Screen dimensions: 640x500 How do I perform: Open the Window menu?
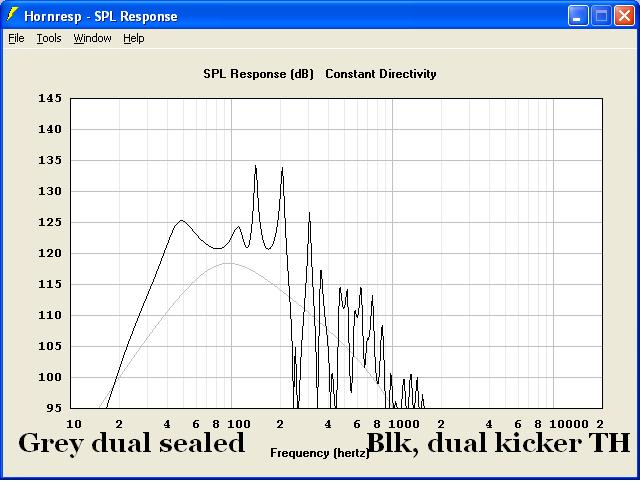tap(92, 38)
